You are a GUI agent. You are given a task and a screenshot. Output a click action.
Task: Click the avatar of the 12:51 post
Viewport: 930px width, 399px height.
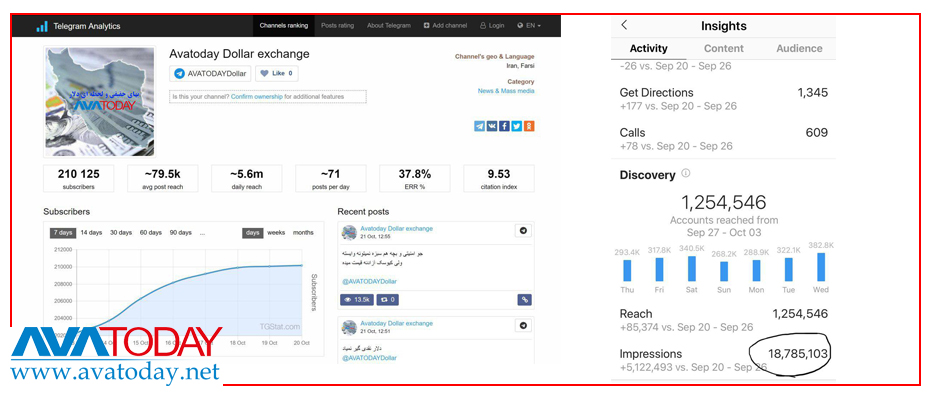click(349, 327)
